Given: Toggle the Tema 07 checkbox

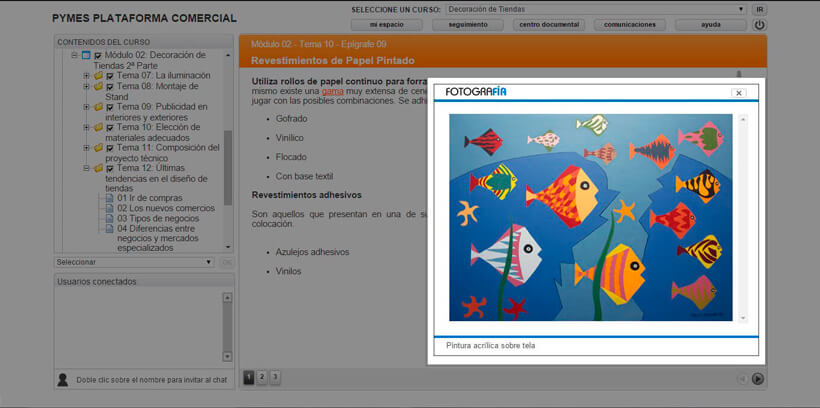Looking at the screenshot, I should [x=110, y=76].
